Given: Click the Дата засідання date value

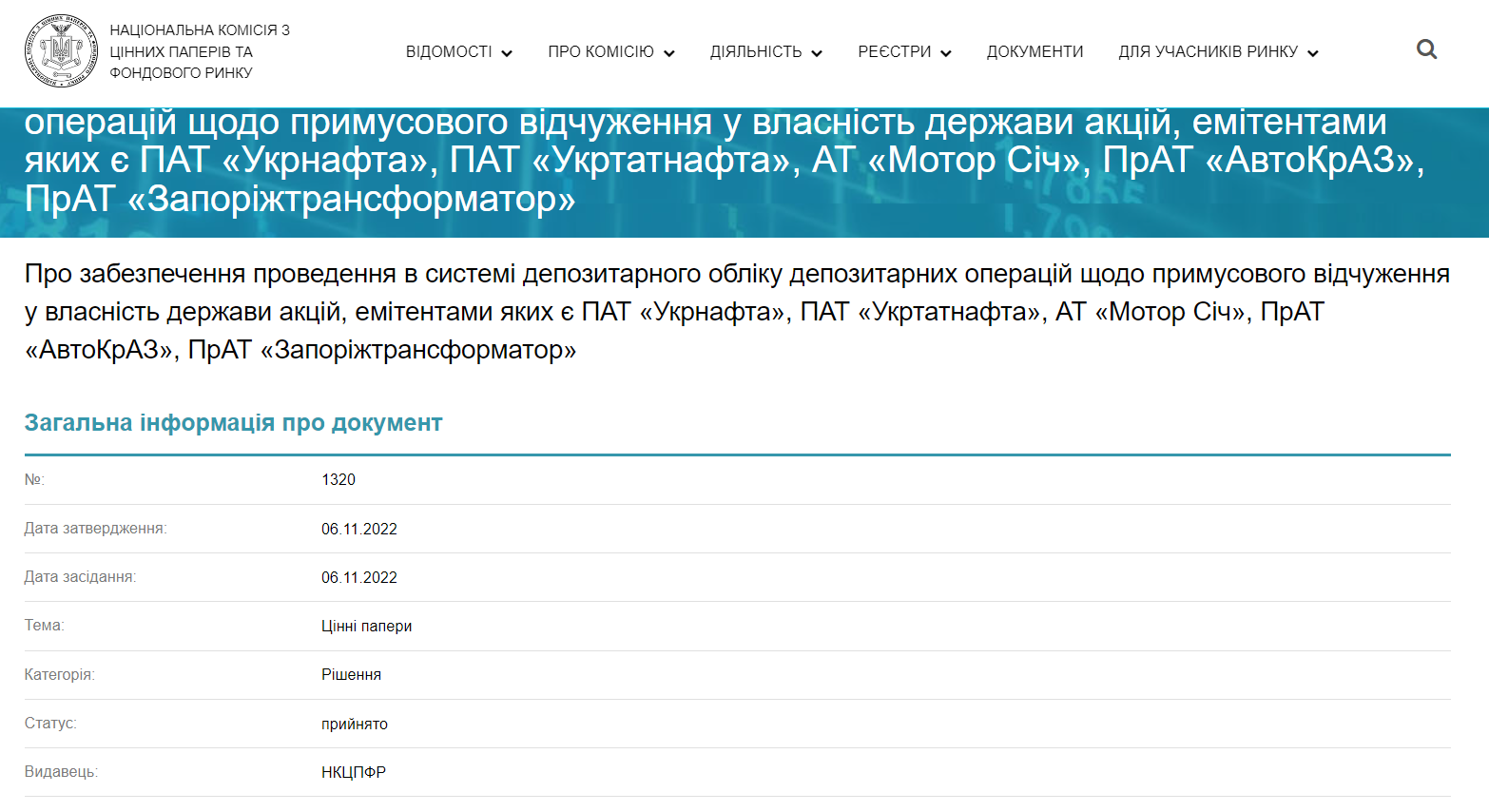Looking at the screenshot, I should tap(359, 577).
